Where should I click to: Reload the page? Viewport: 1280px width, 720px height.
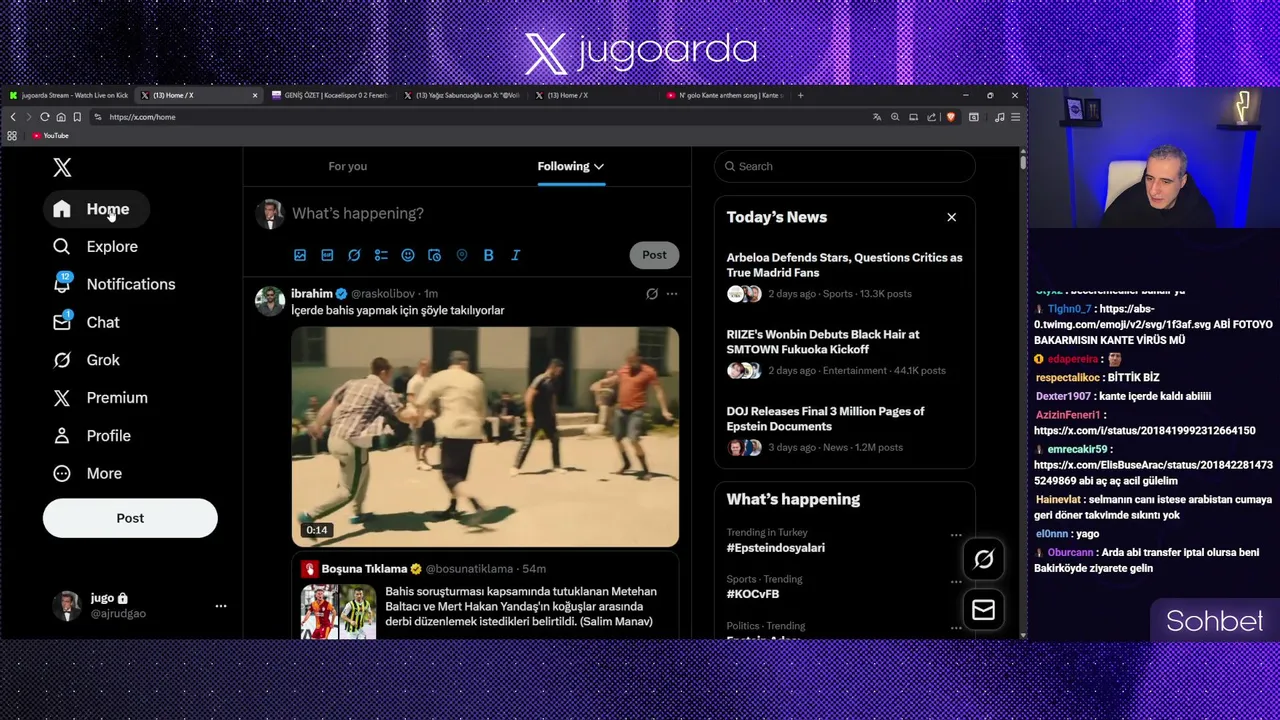tap(45, 117)
